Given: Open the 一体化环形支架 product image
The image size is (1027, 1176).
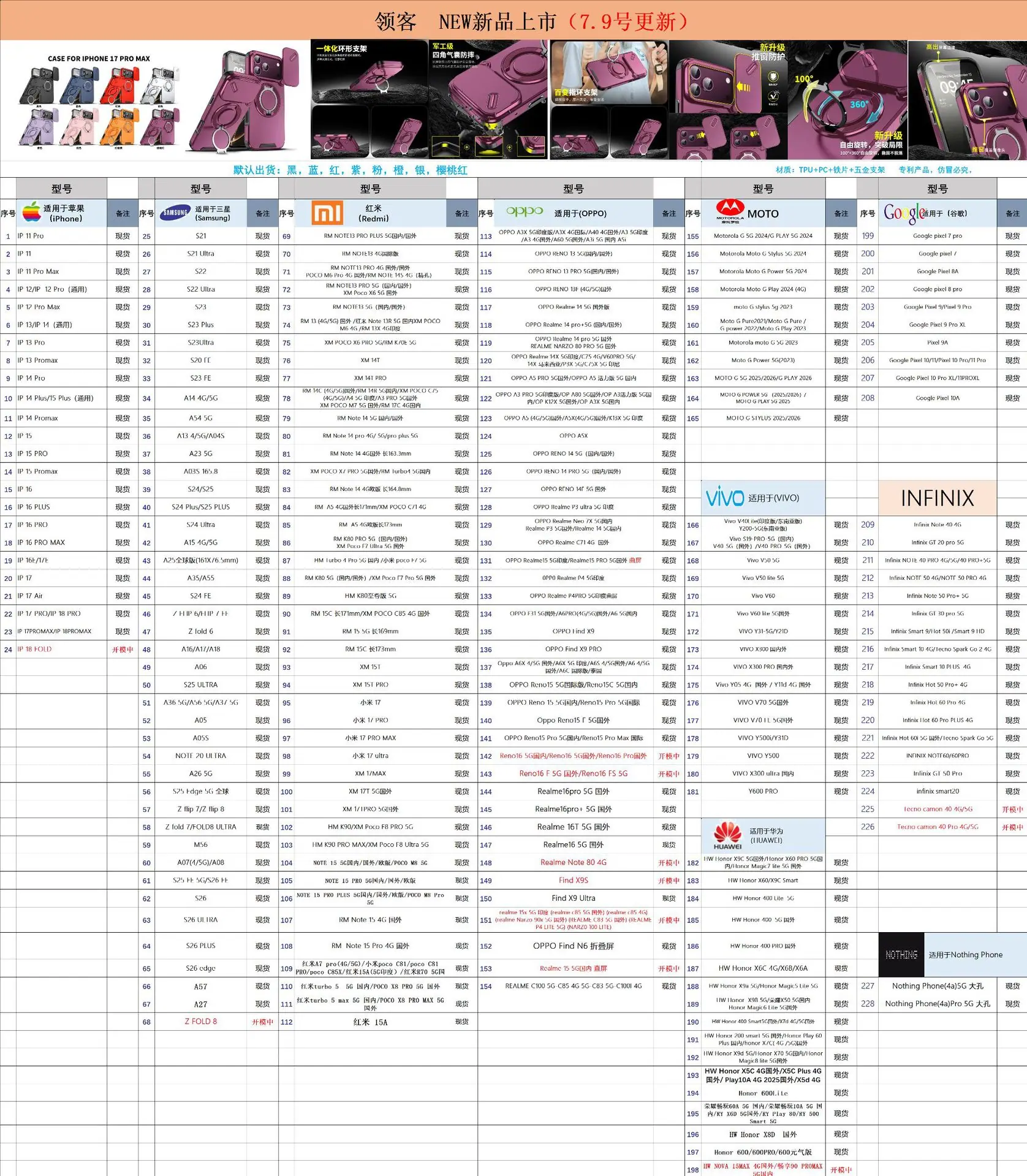Looking at the screenshot, I should (x=369, y=100).
